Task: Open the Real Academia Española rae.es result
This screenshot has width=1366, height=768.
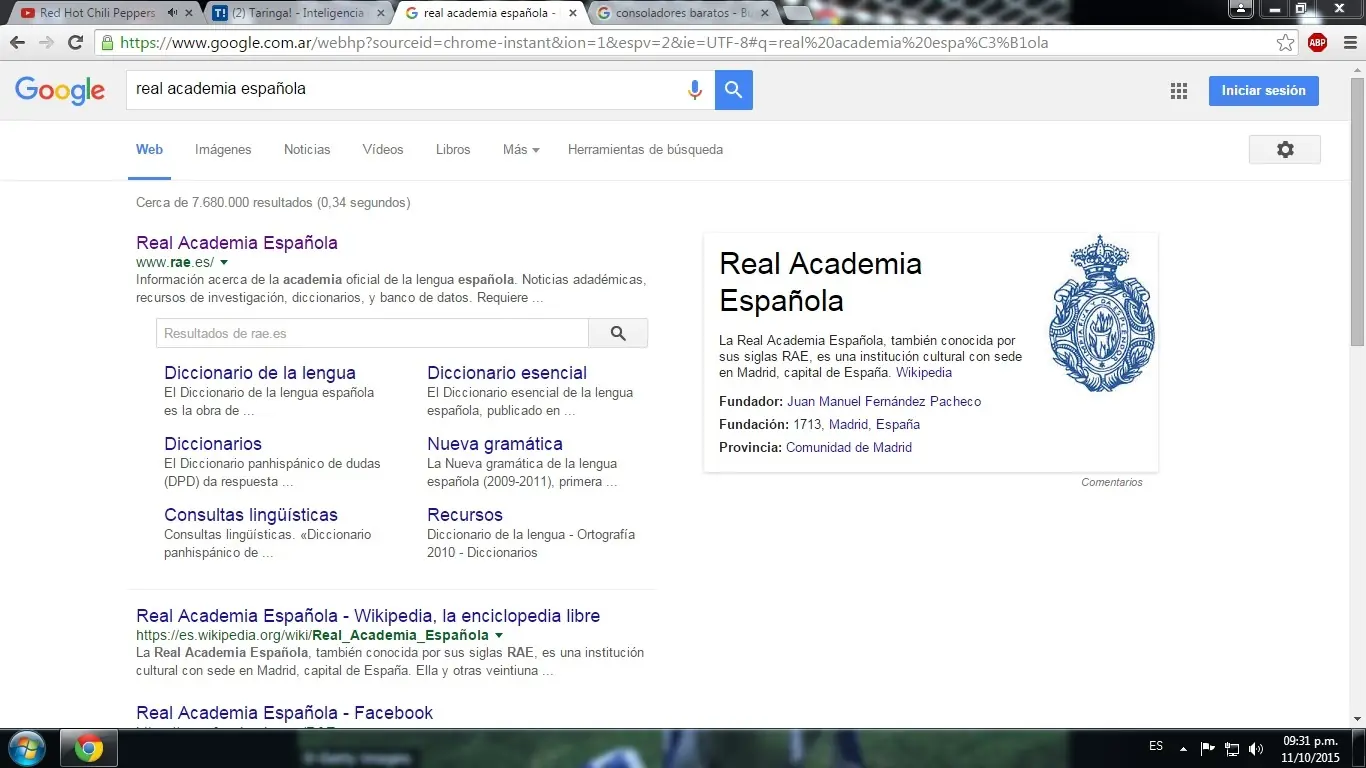Action: pos(237,243)
